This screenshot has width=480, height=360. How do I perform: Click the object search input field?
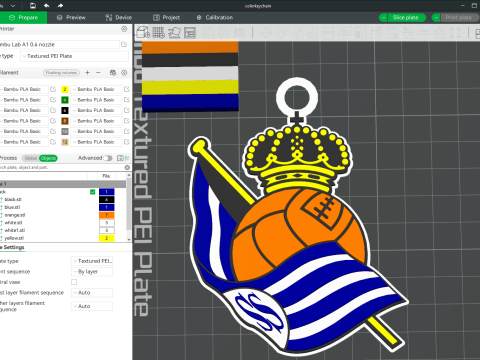point(62,167)
